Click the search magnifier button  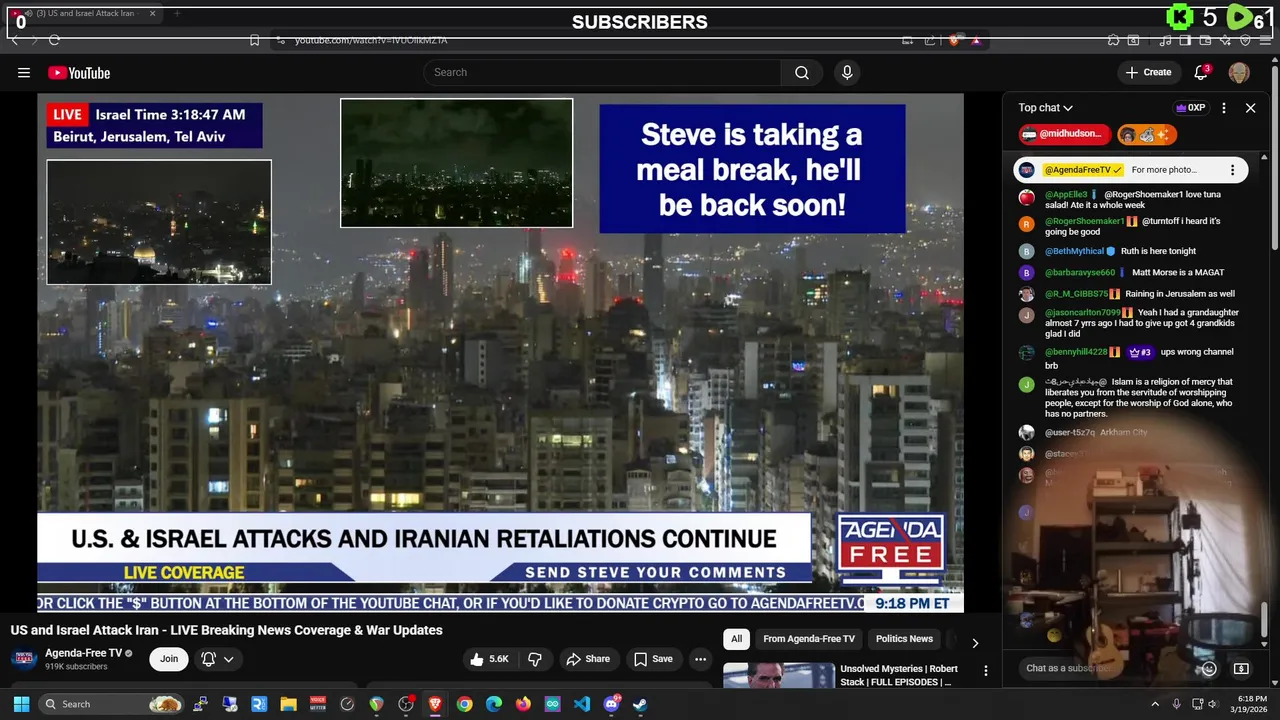(802, 72)
